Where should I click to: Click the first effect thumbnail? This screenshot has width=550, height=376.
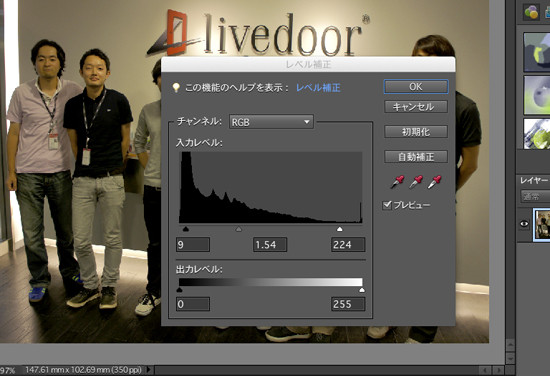[x=537, y=52]
